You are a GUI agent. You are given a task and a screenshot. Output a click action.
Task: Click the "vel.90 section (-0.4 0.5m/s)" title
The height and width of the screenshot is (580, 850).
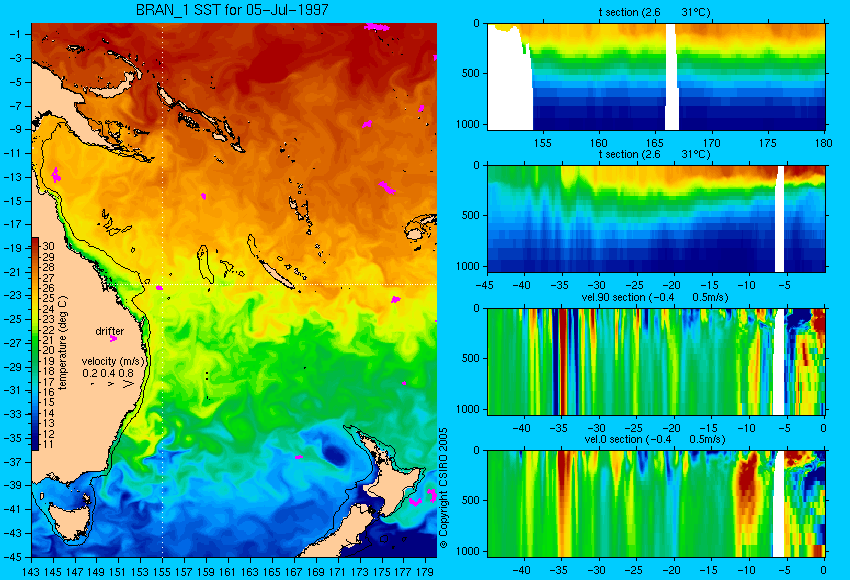pyautogui.click(x=655, y=297)
